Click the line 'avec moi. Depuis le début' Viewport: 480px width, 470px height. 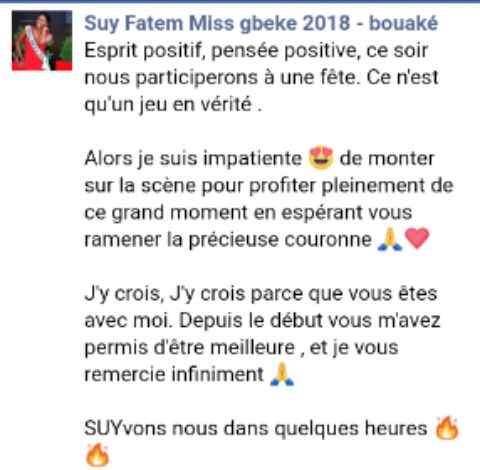pyautogui.click(x=262, y=321)
